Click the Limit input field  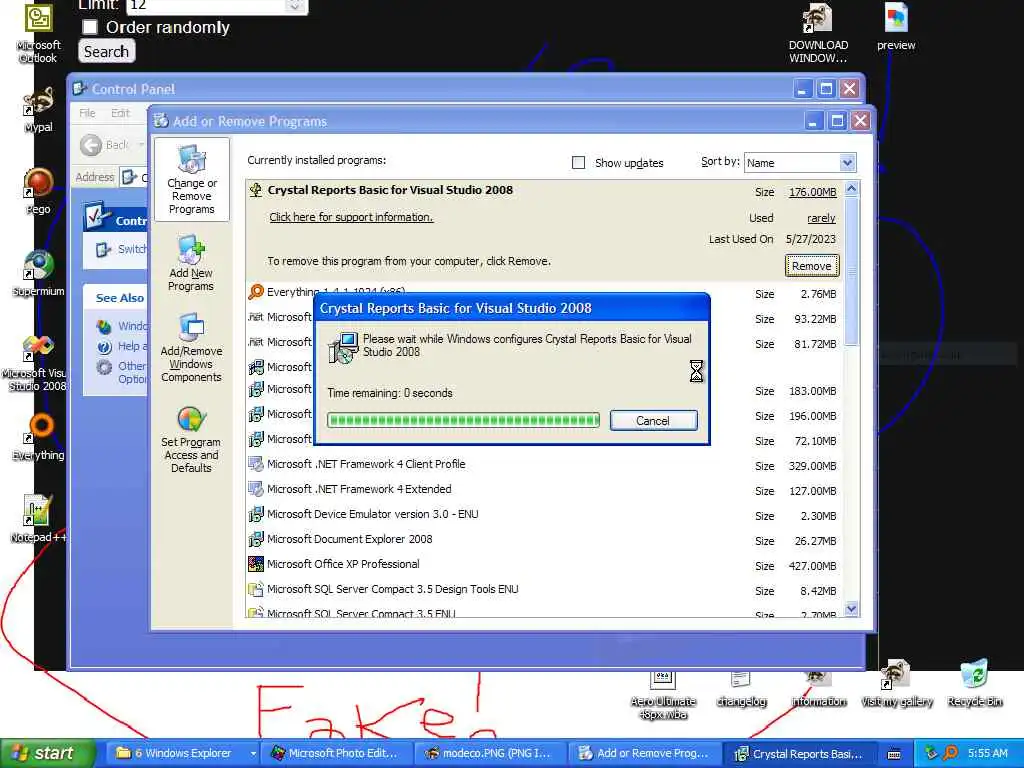click(x=206, y=7)
